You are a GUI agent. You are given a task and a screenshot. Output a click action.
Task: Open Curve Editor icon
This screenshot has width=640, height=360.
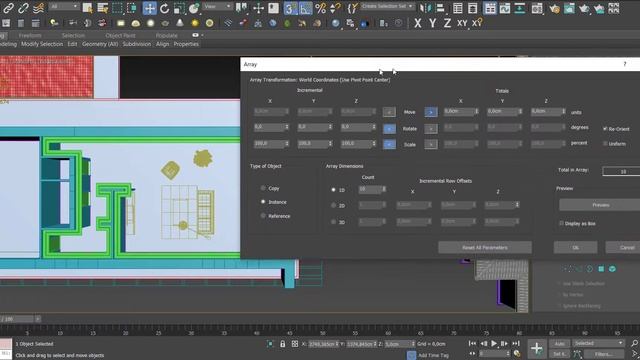[504, 8]
